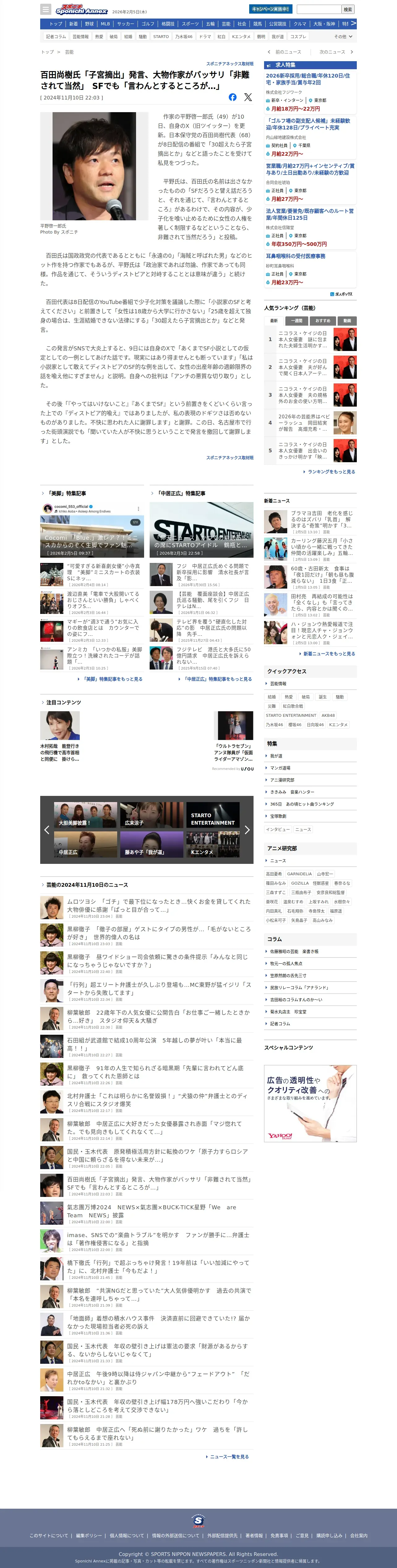
Task: Expand 芸能情報 under クイックアクセス
Action: tap(310, 683)
